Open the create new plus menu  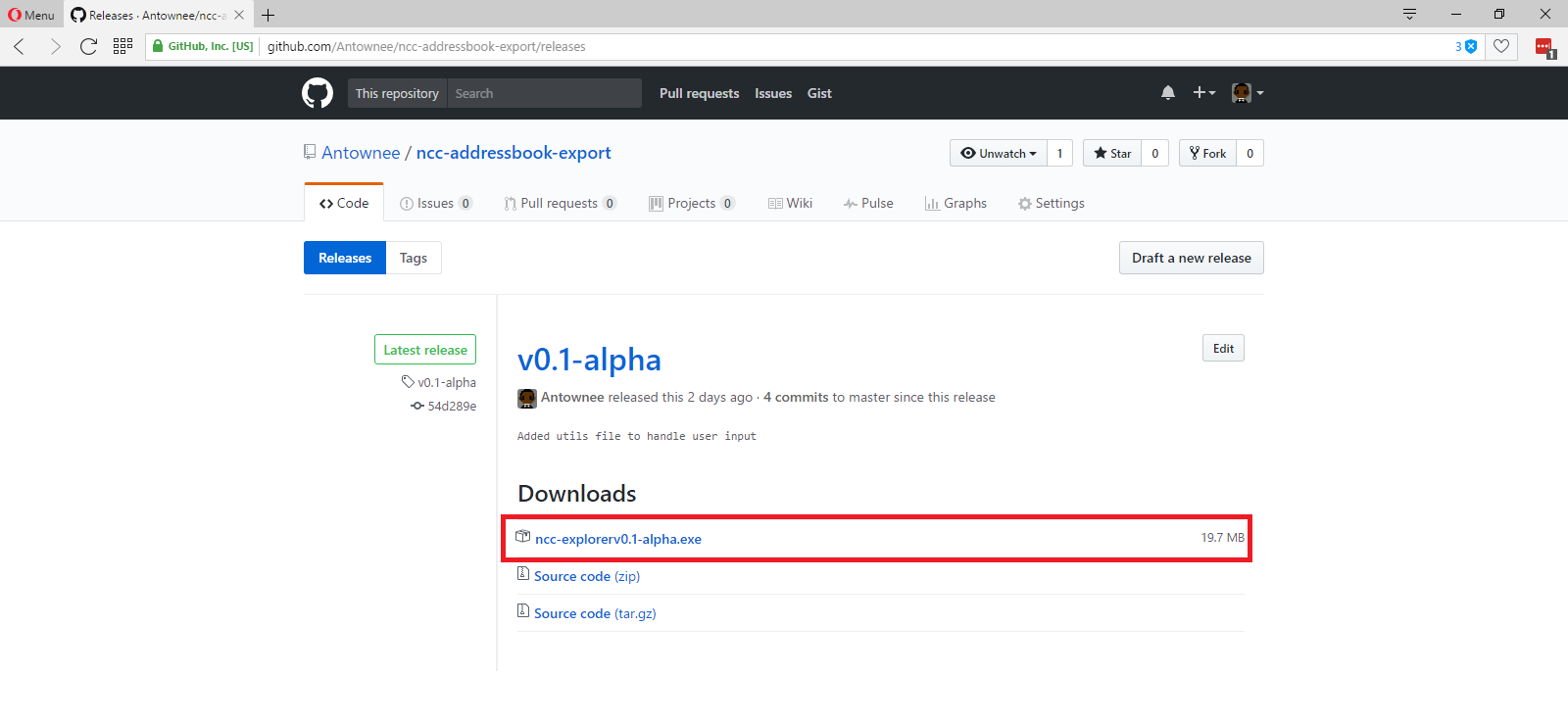(x=1203, y=93)
